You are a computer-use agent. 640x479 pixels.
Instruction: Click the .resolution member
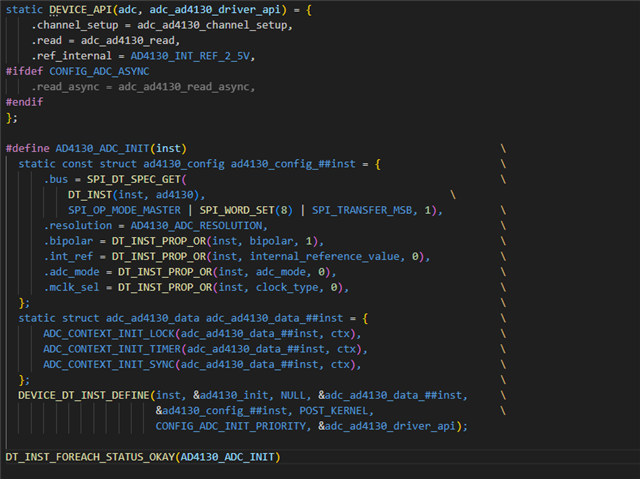pos(78,226)
